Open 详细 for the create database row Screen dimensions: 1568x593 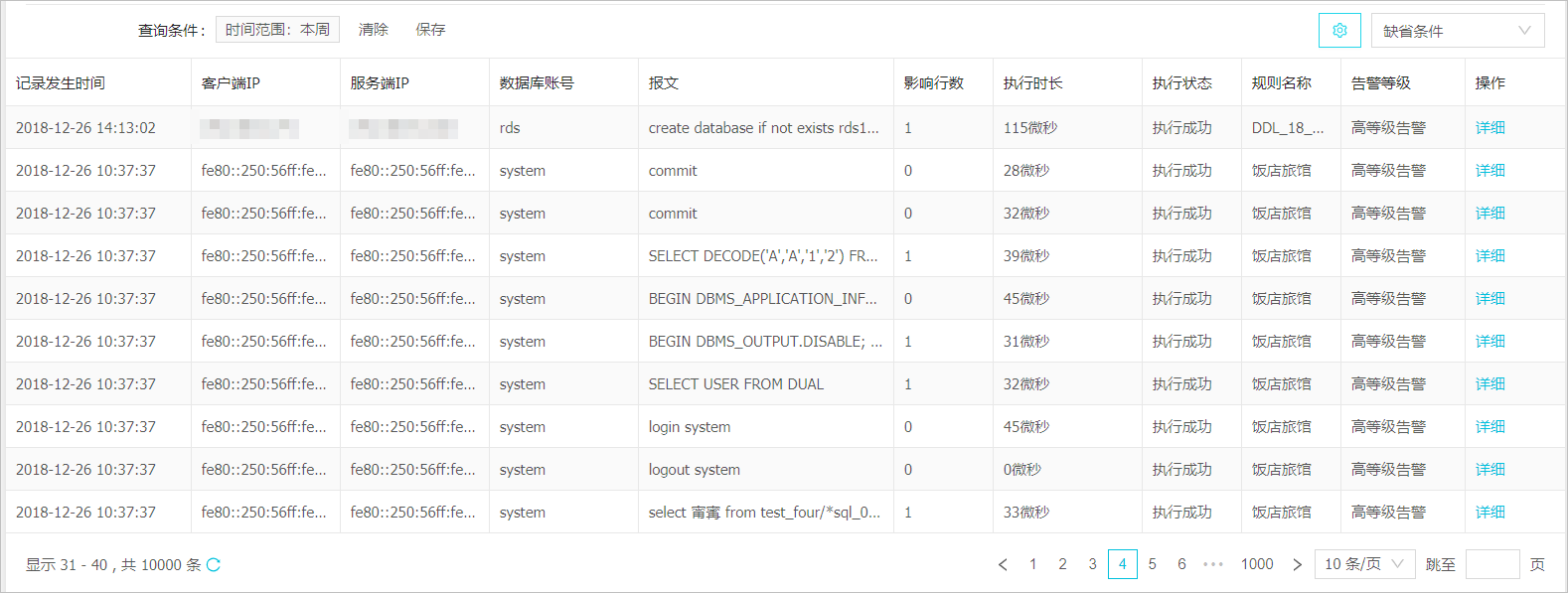click(1490, 128)
